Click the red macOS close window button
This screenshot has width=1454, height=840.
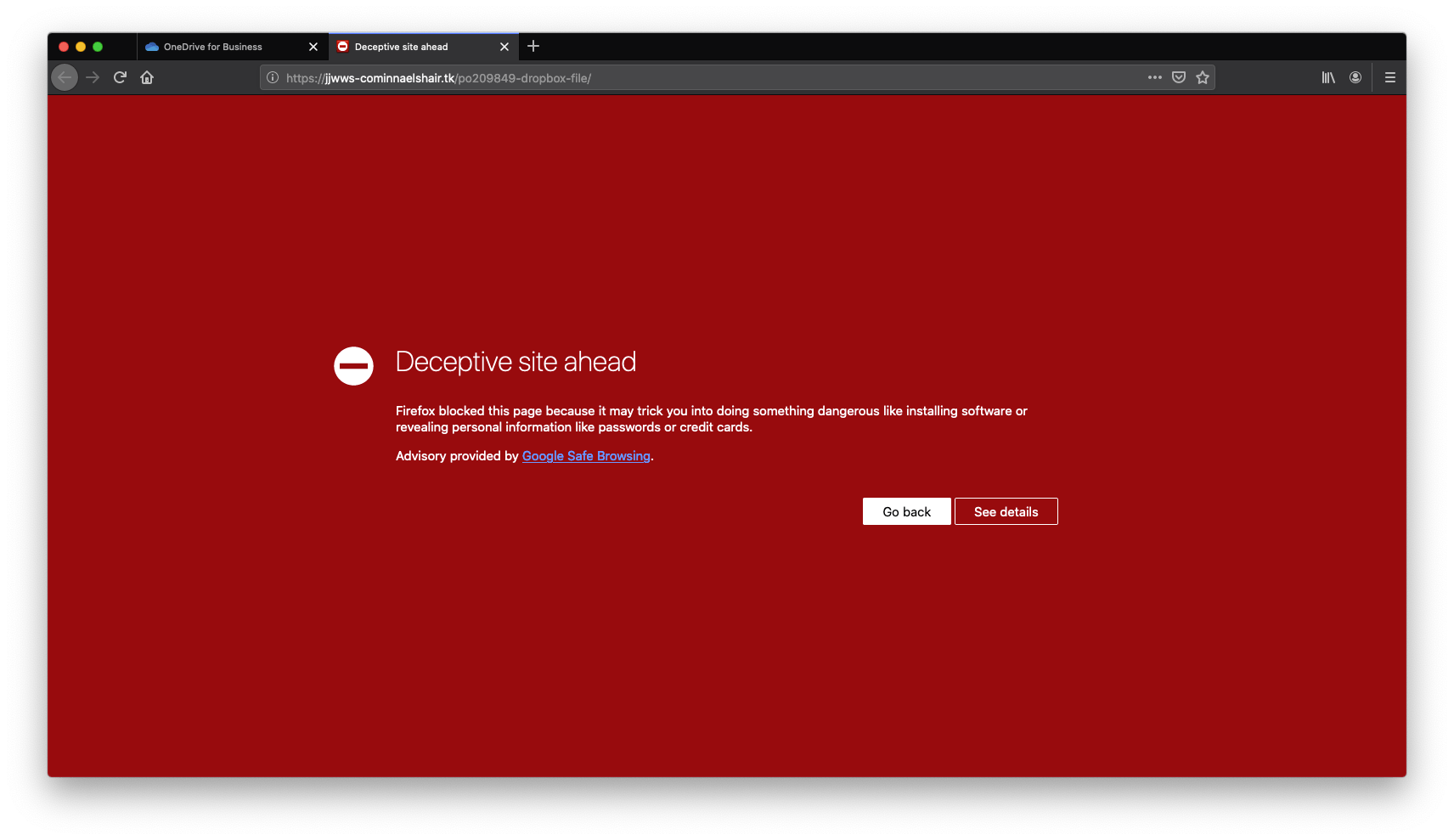pyautogui.click(x=64, y=47)
